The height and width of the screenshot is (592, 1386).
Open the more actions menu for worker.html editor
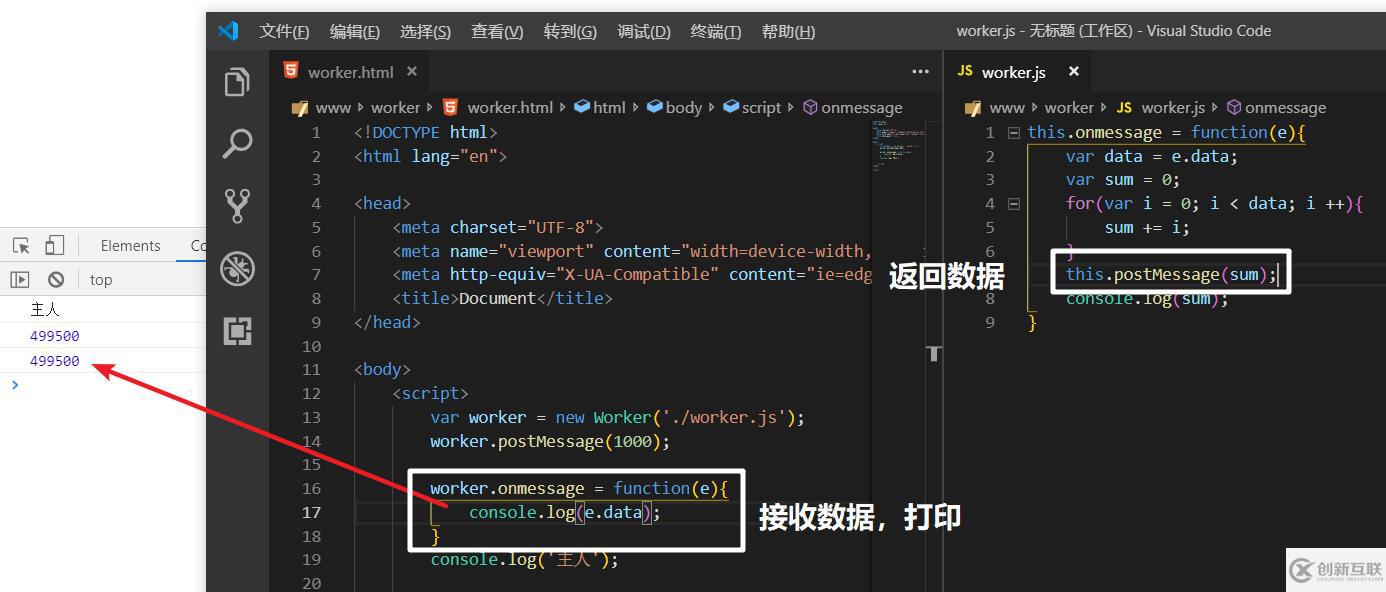click(x=921, y=72)
